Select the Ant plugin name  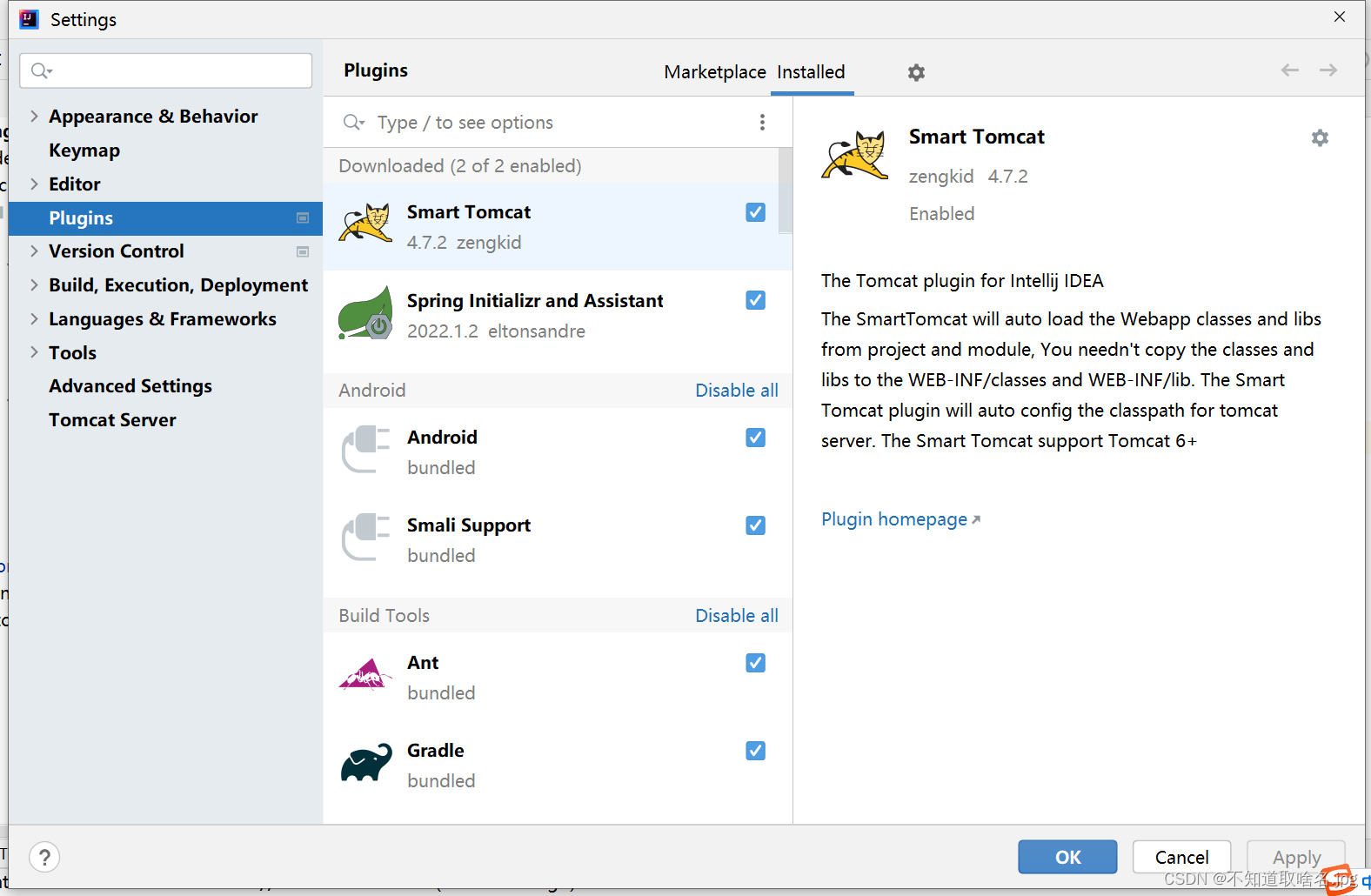click(423, 663)
